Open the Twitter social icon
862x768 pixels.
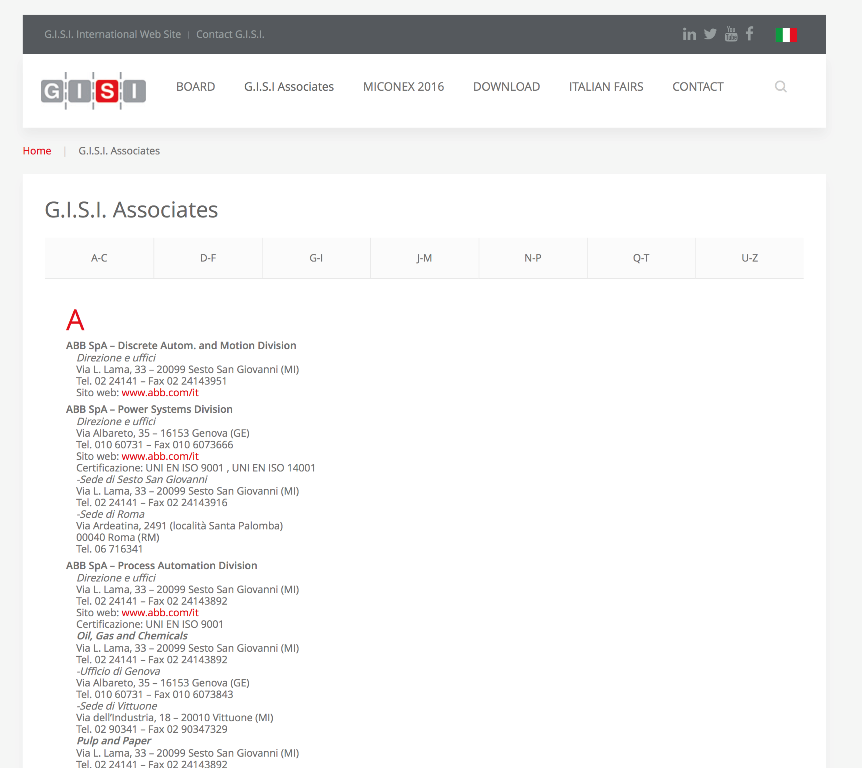click(x=710, y=34)
